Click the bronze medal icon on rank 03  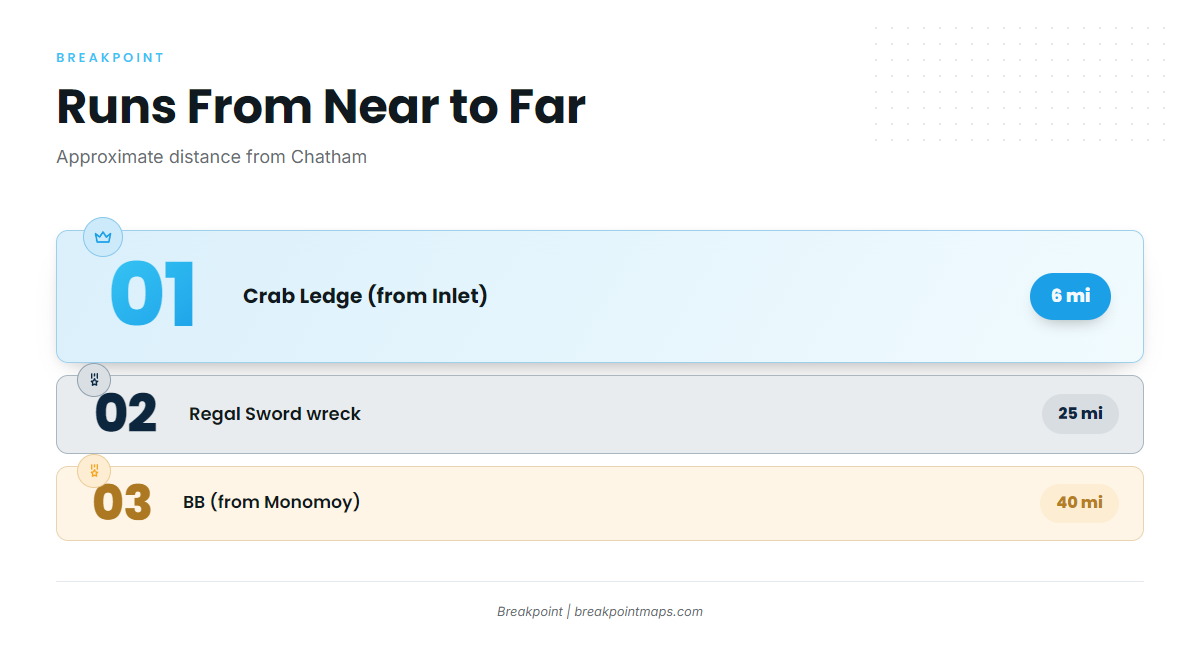click(94, 471)
